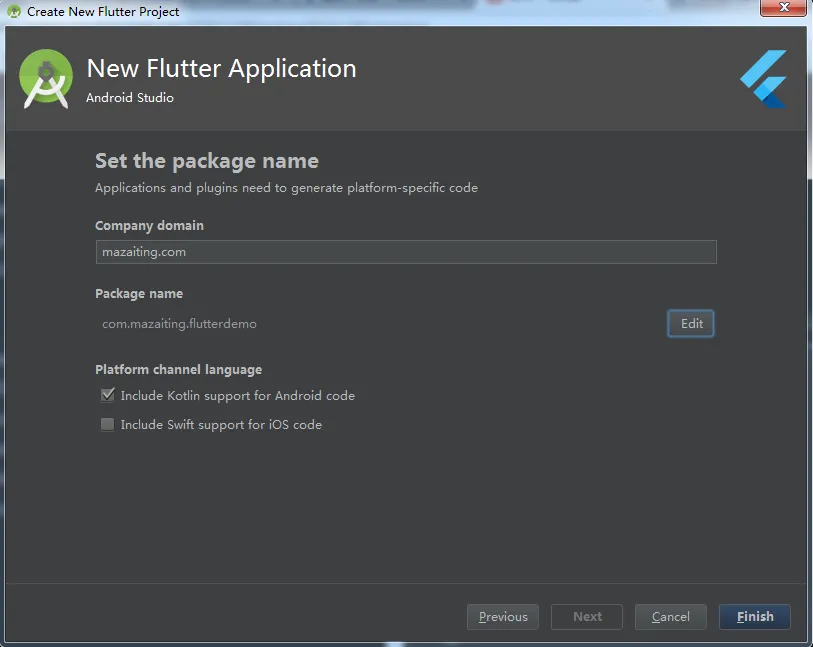Go back with the Previous button
This screenshot has width=813, height=647.
(x=502, y=616)
